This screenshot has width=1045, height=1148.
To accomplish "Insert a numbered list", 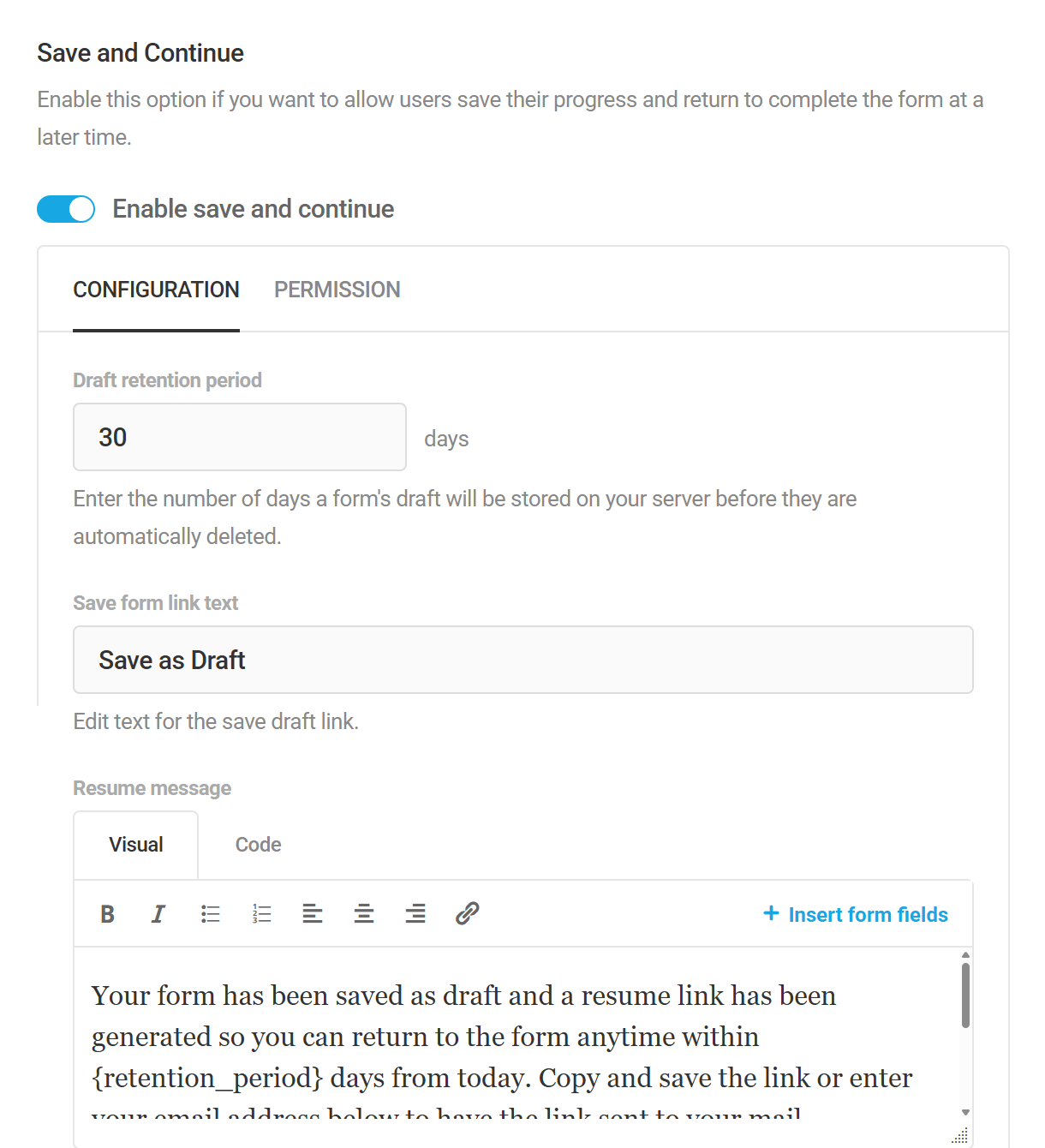I will click(261, 914).
